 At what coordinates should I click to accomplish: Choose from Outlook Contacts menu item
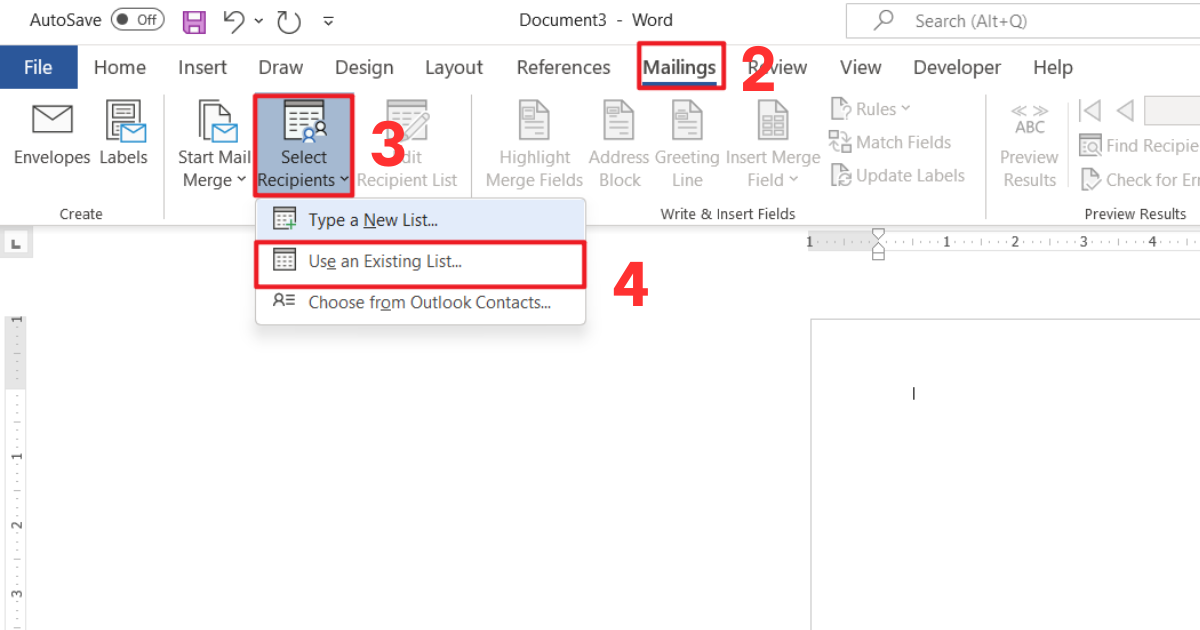420,302
